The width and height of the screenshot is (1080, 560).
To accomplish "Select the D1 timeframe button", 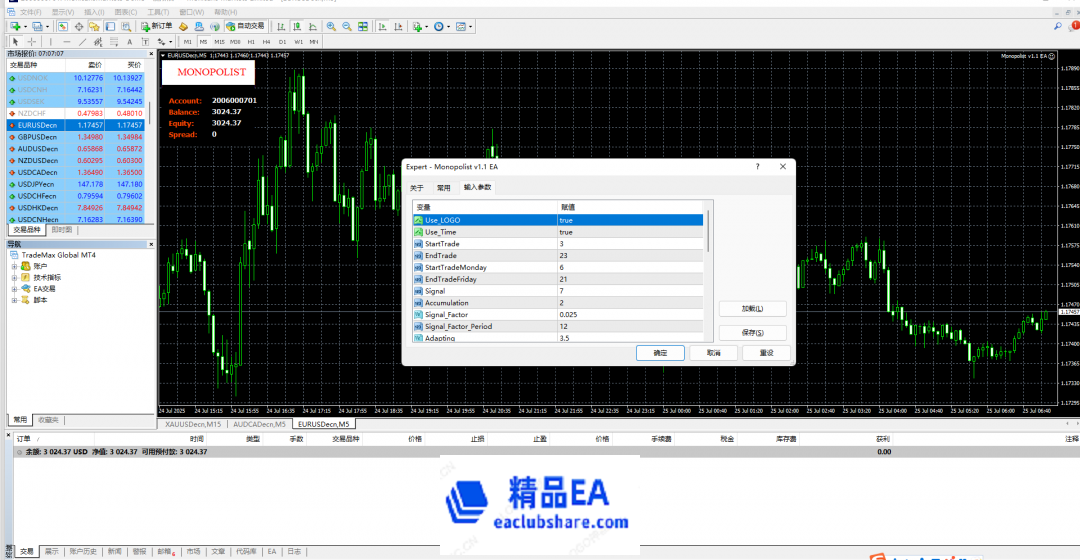I will 282,42.
